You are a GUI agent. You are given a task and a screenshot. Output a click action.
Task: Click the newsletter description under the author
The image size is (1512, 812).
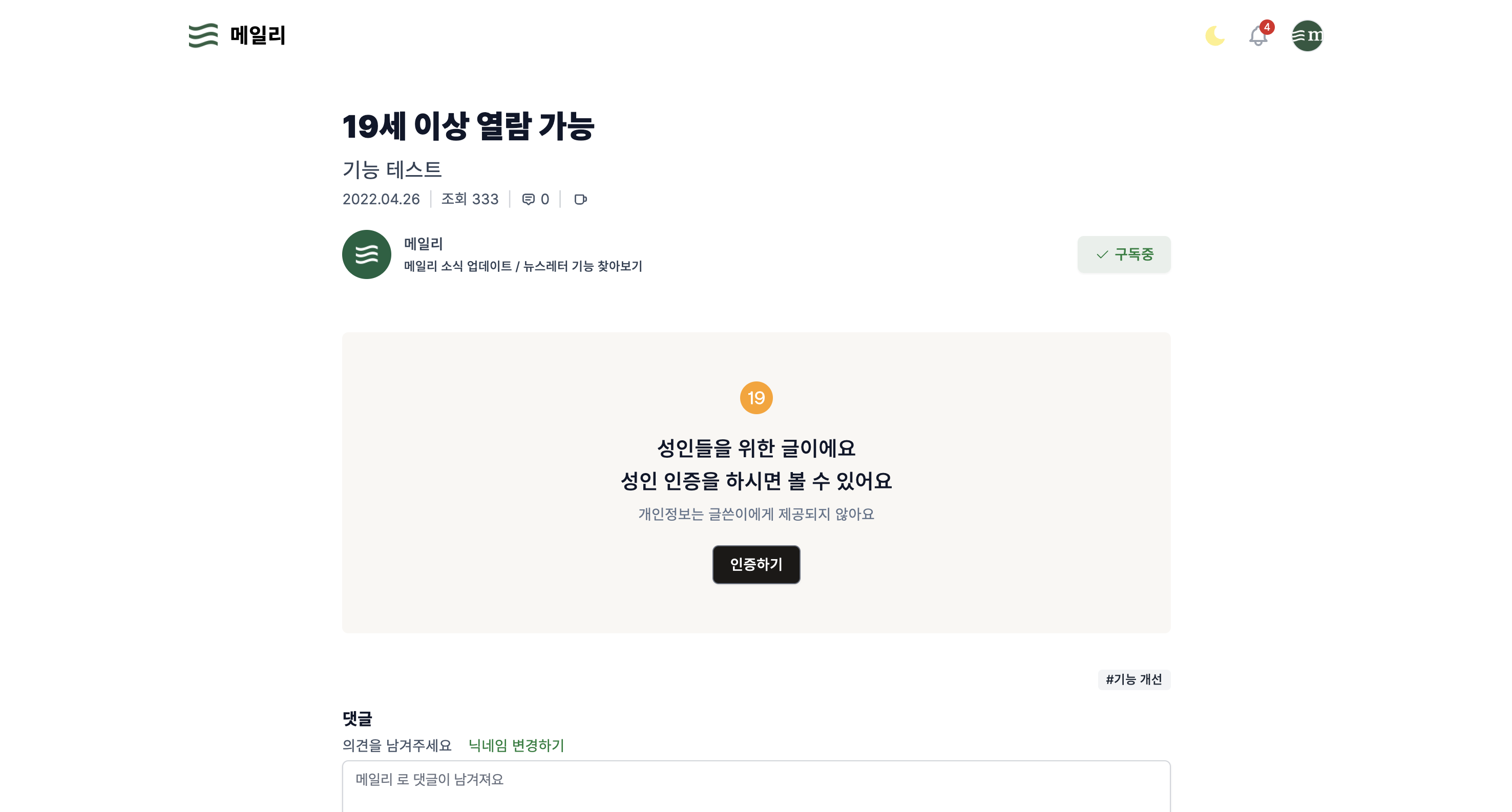pyautogui.click(x=522, y=266)
